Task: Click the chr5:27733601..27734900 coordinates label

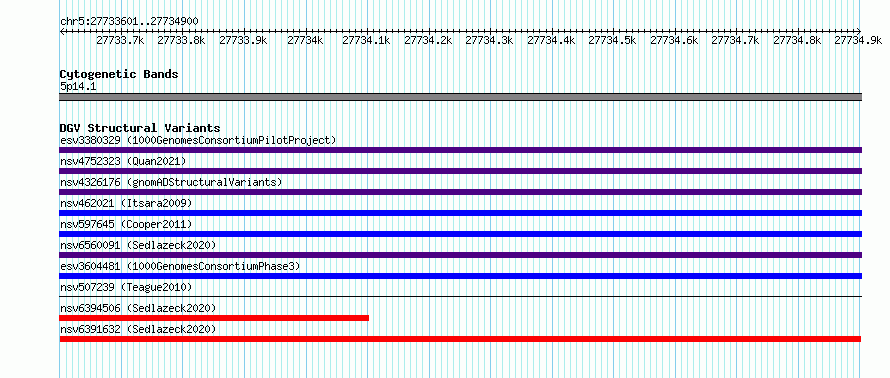Action: pyautogui.click(x=129, y=22)
